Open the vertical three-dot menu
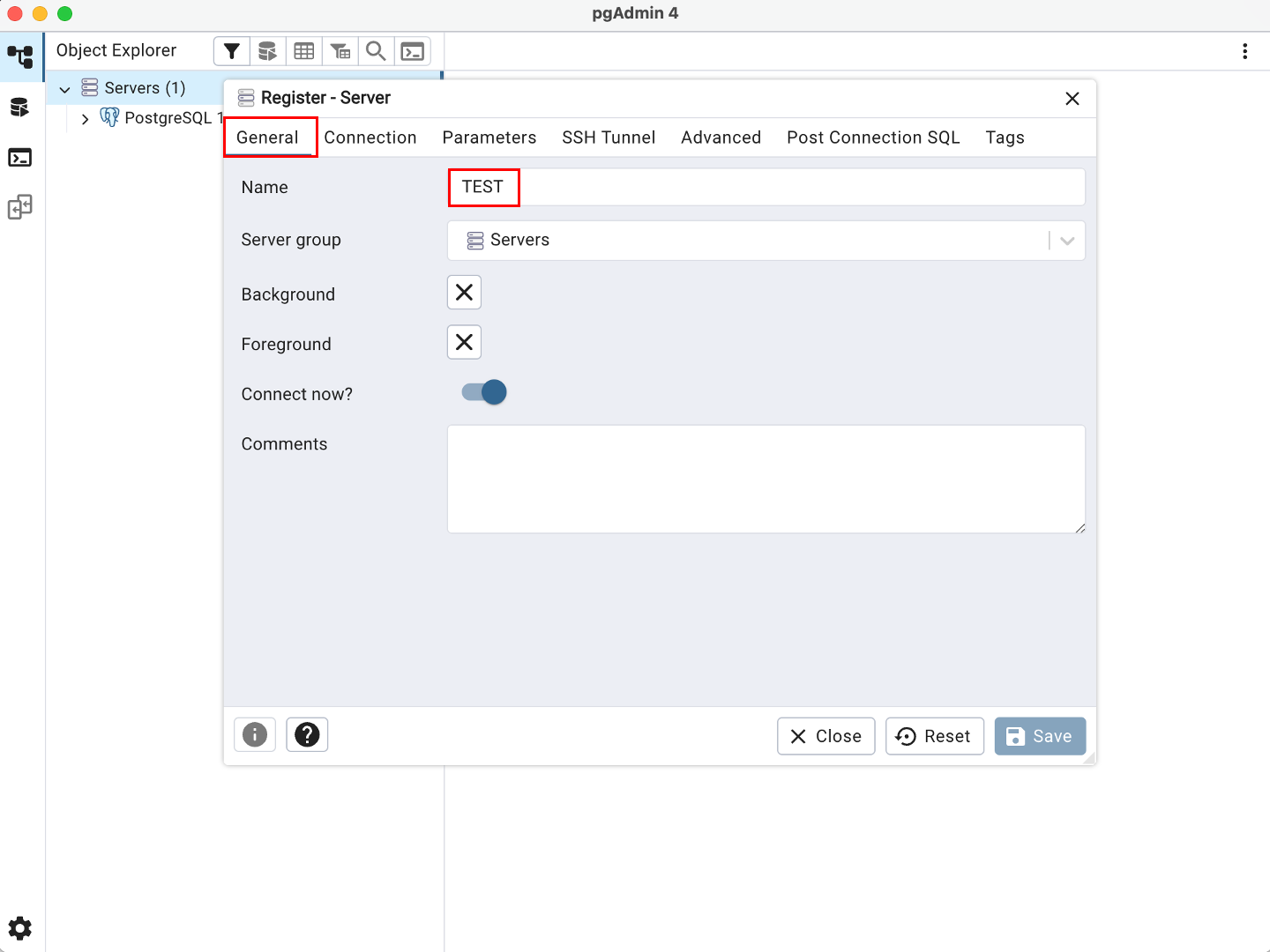The width and height of the screenshot is (1270, 952). [x=1245, y=51]
